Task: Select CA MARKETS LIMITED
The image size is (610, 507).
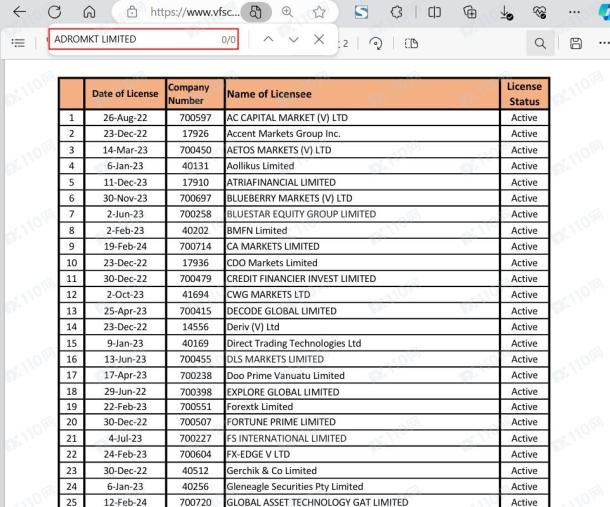Action: (x=273, y=246)
